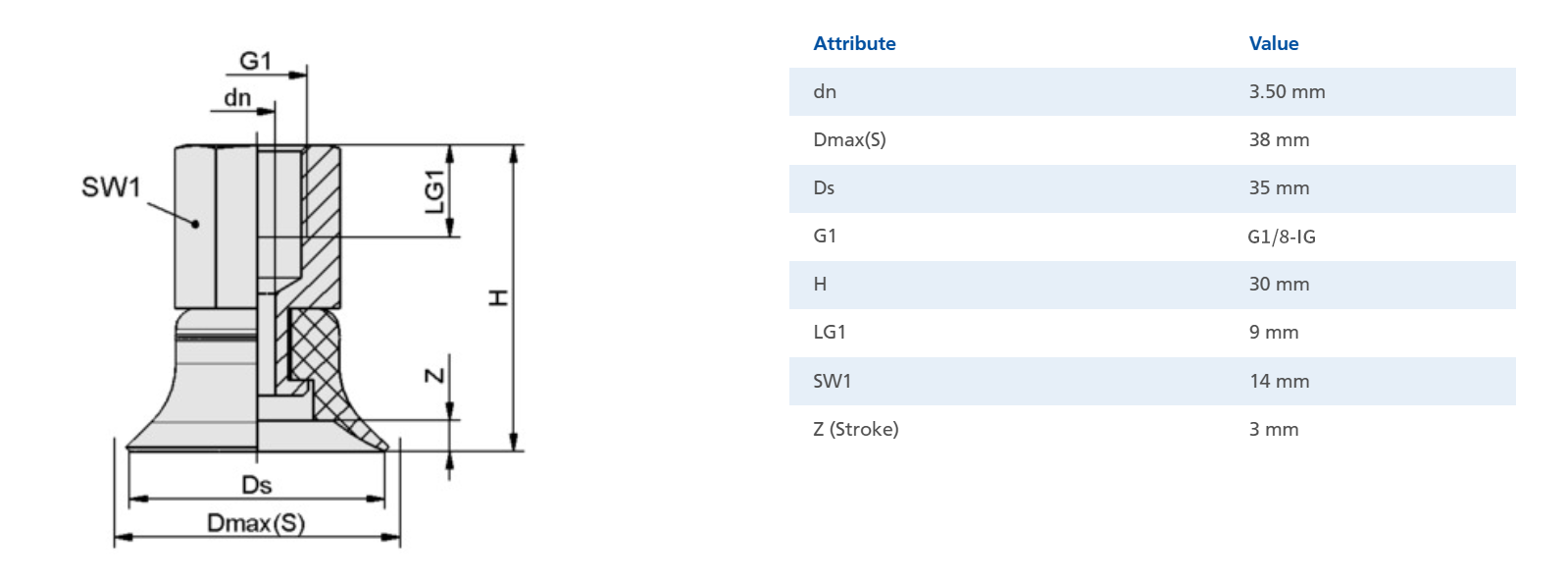This screenshot has height=581, width=1568.
Task: Click the Z (Stroke) attribute name
Action: [x=855, y=429]
